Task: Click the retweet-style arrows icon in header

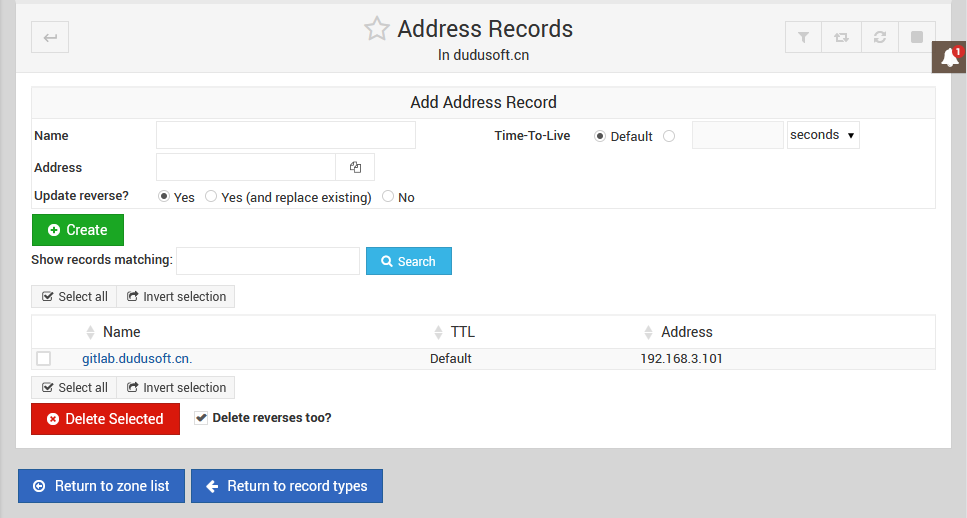Action: 841,38
